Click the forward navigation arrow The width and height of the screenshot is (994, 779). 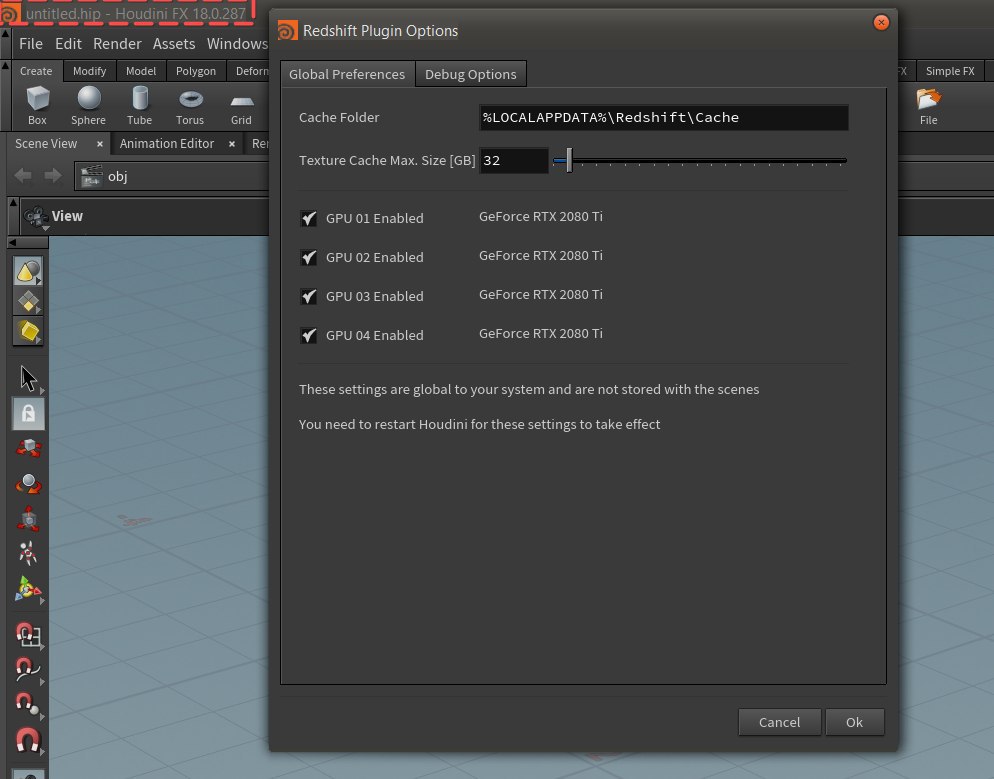[53, 176]
